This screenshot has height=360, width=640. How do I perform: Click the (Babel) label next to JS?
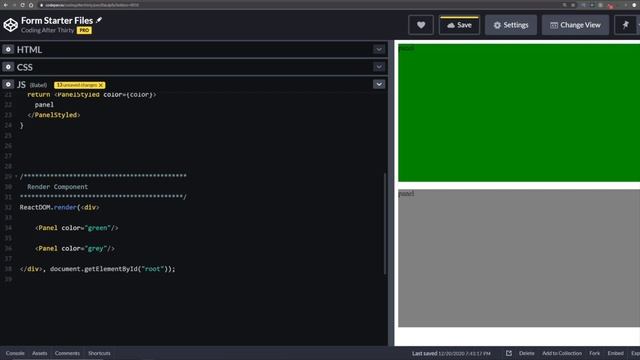(38, 85)
